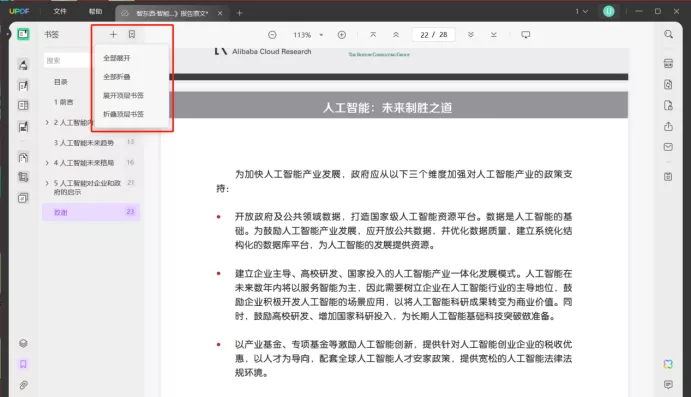The width and height of the screenshot is (691, 397).
Task: Open the reader mode icon in left sidebar
Action: coord(23,34)
